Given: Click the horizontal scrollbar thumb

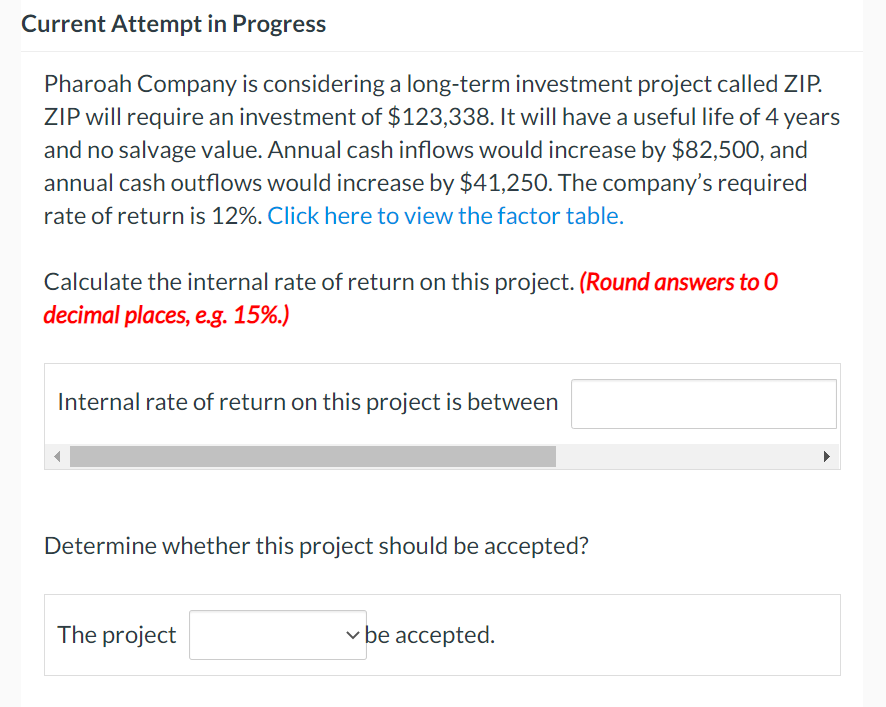Looking at the screenshot, I should click(315, 456).
